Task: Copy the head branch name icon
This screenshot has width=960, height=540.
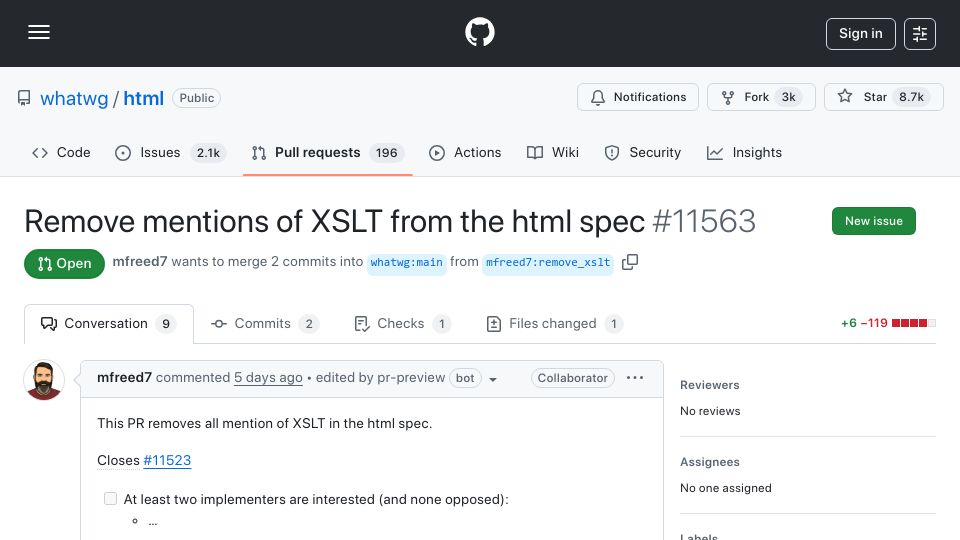Action: (x=630, y=262)
